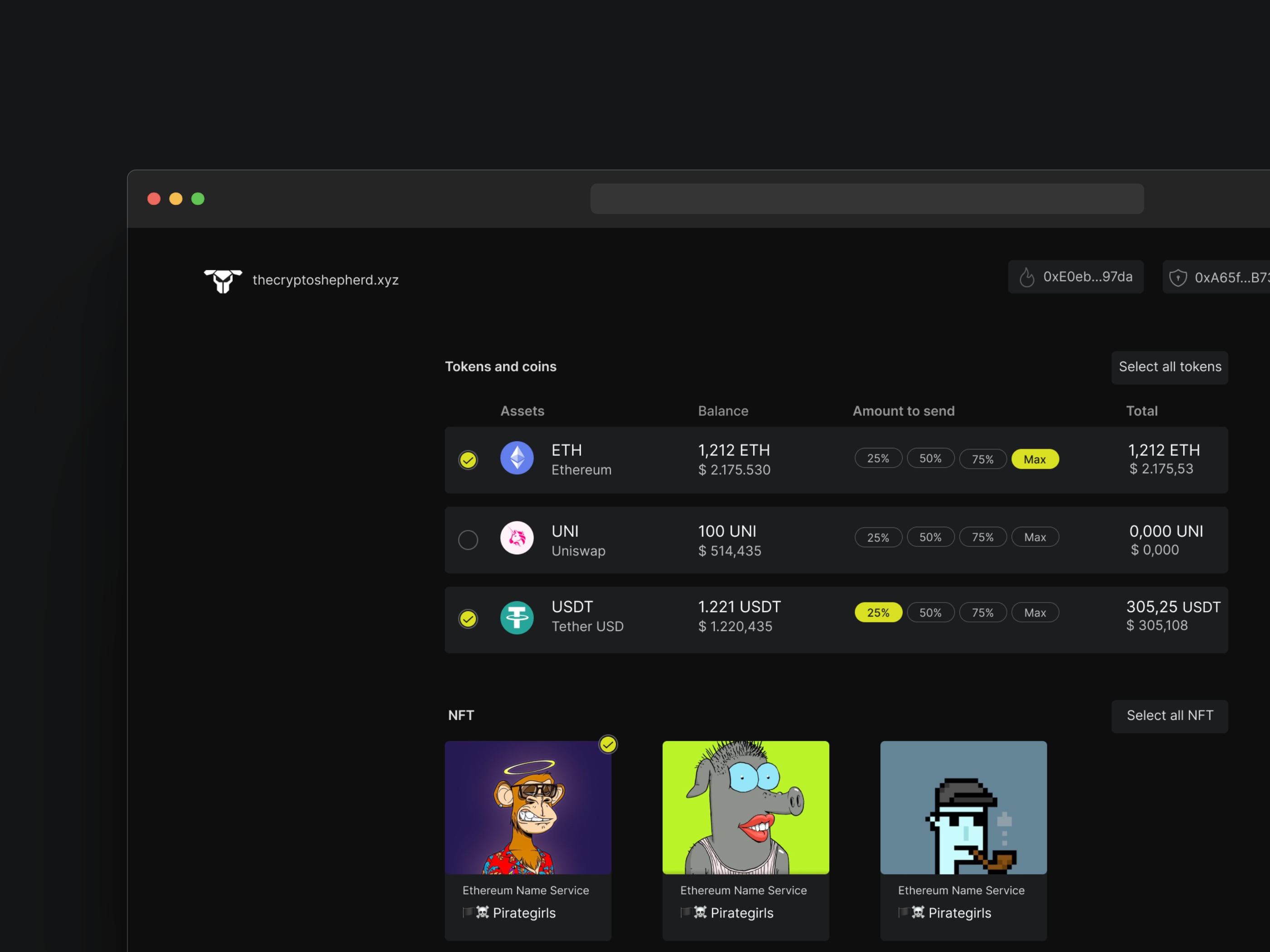Image resolution: width=1270 pixels, height=952 pixels.
Task: Click the bull logo icon
Action: point(223,281)
